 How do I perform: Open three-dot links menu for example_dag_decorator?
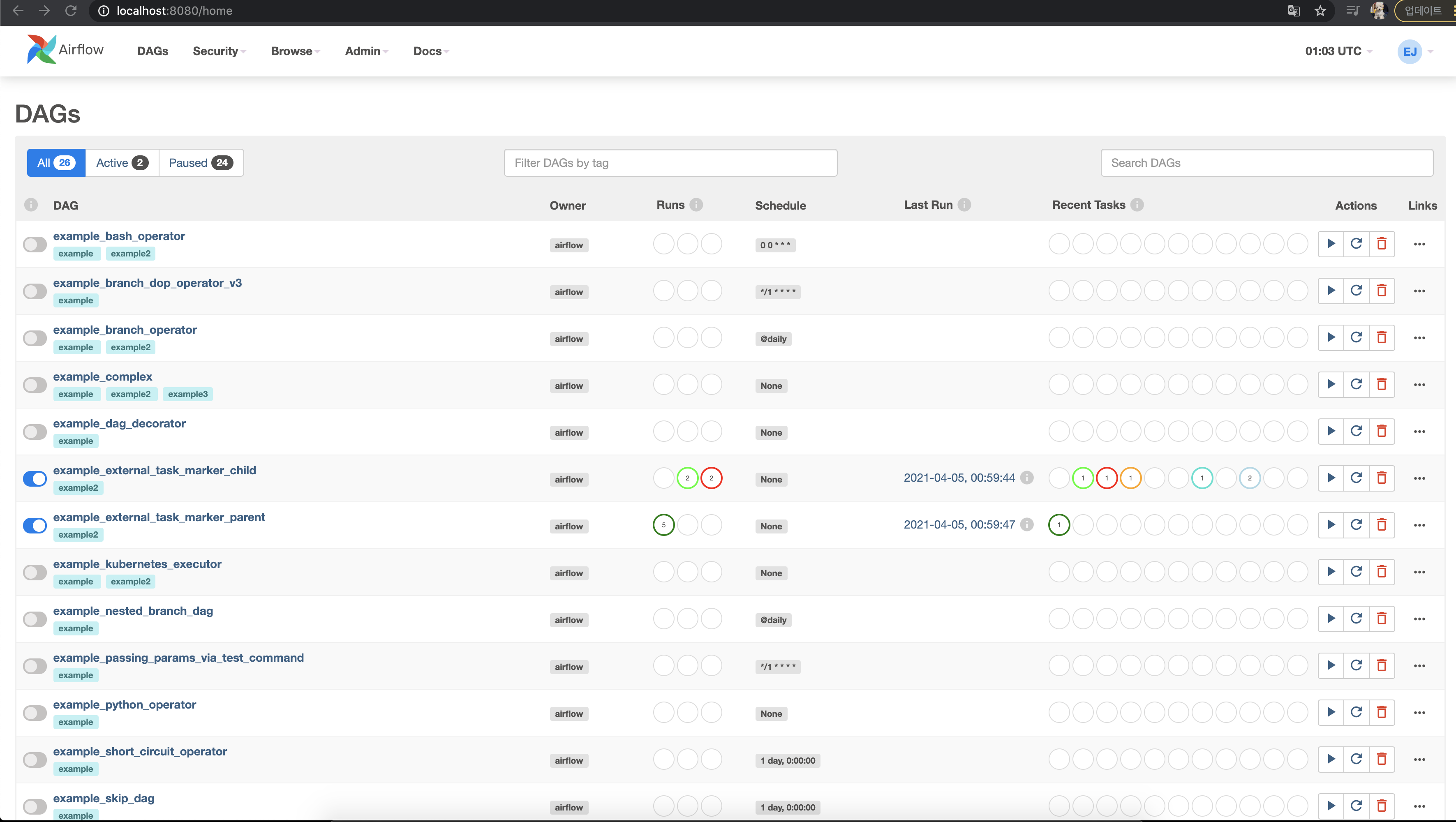point(1419,432)
